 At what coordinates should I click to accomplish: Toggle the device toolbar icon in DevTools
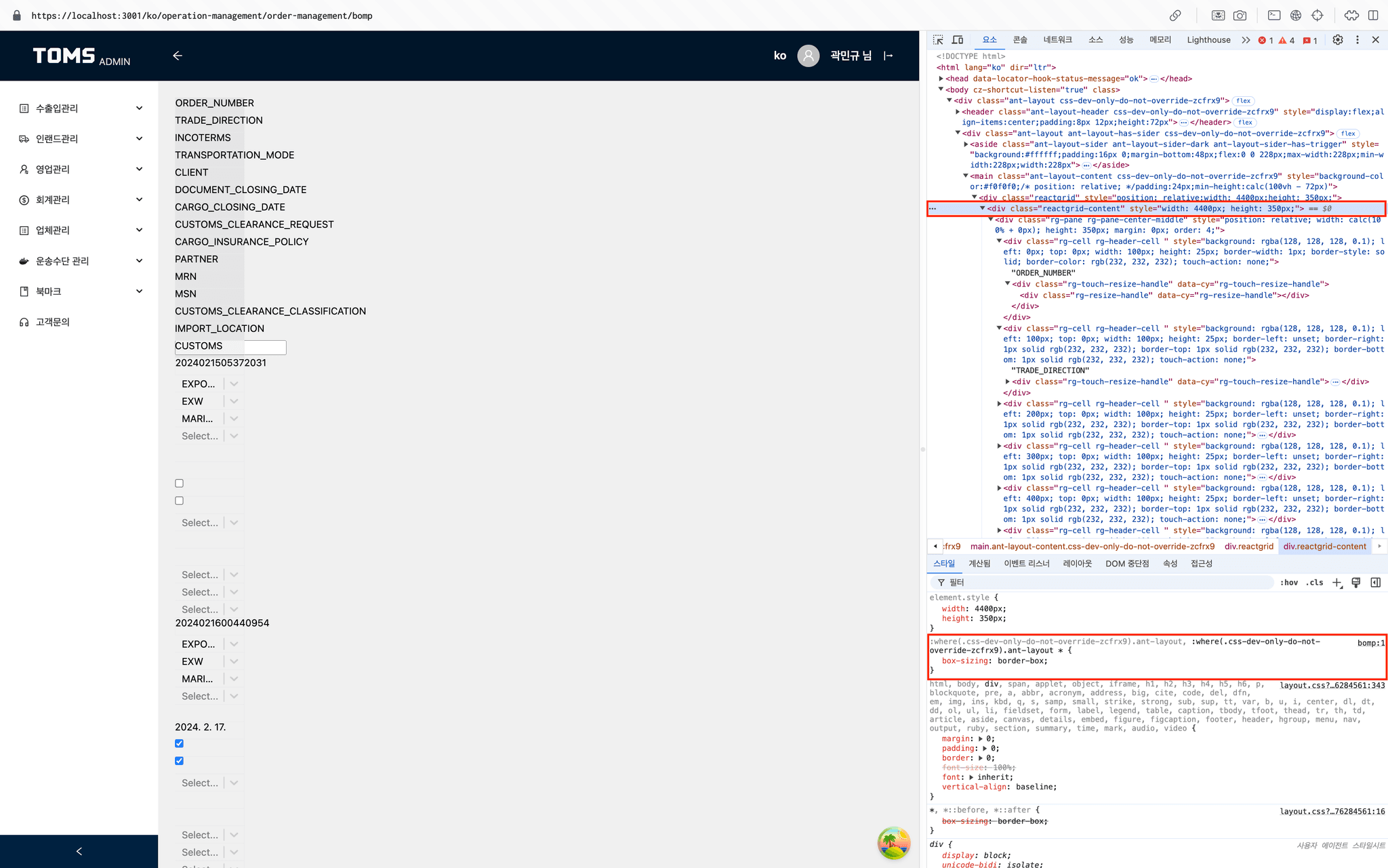pos(958,40)
